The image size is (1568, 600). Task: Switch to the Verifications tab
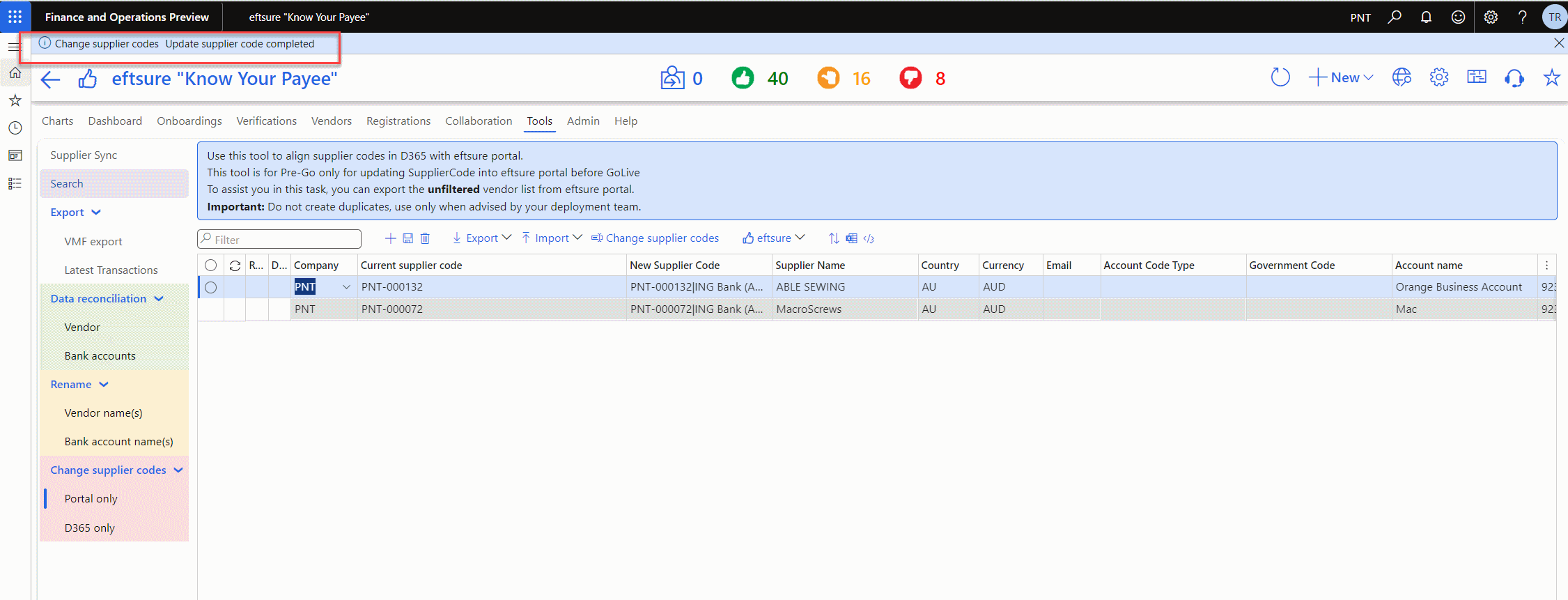[x=267, y=121]
